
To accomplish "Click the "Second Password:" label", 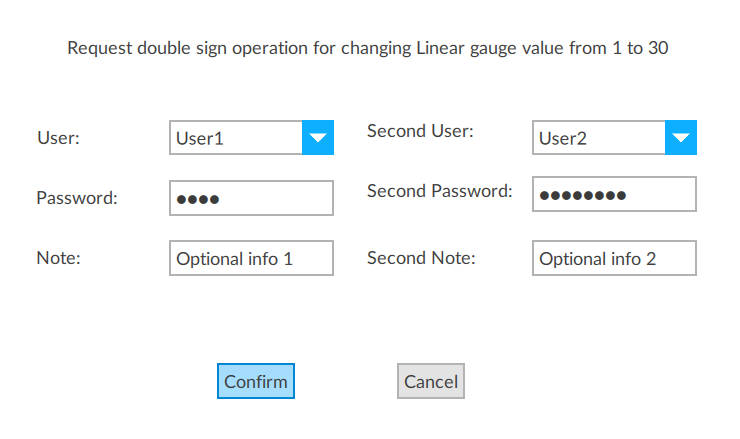I will click(x=439, y=191).
